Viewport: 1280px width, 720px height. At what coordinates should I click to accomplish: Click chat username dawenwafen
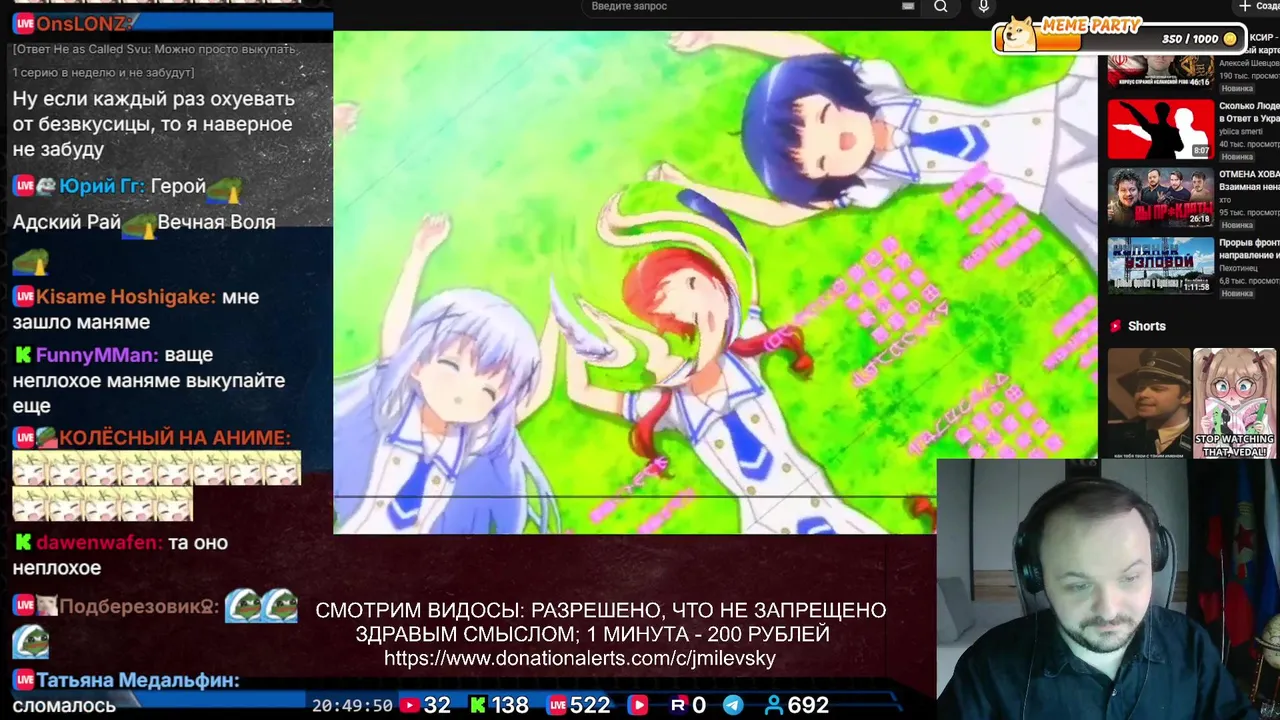click(x=99, y=543)
